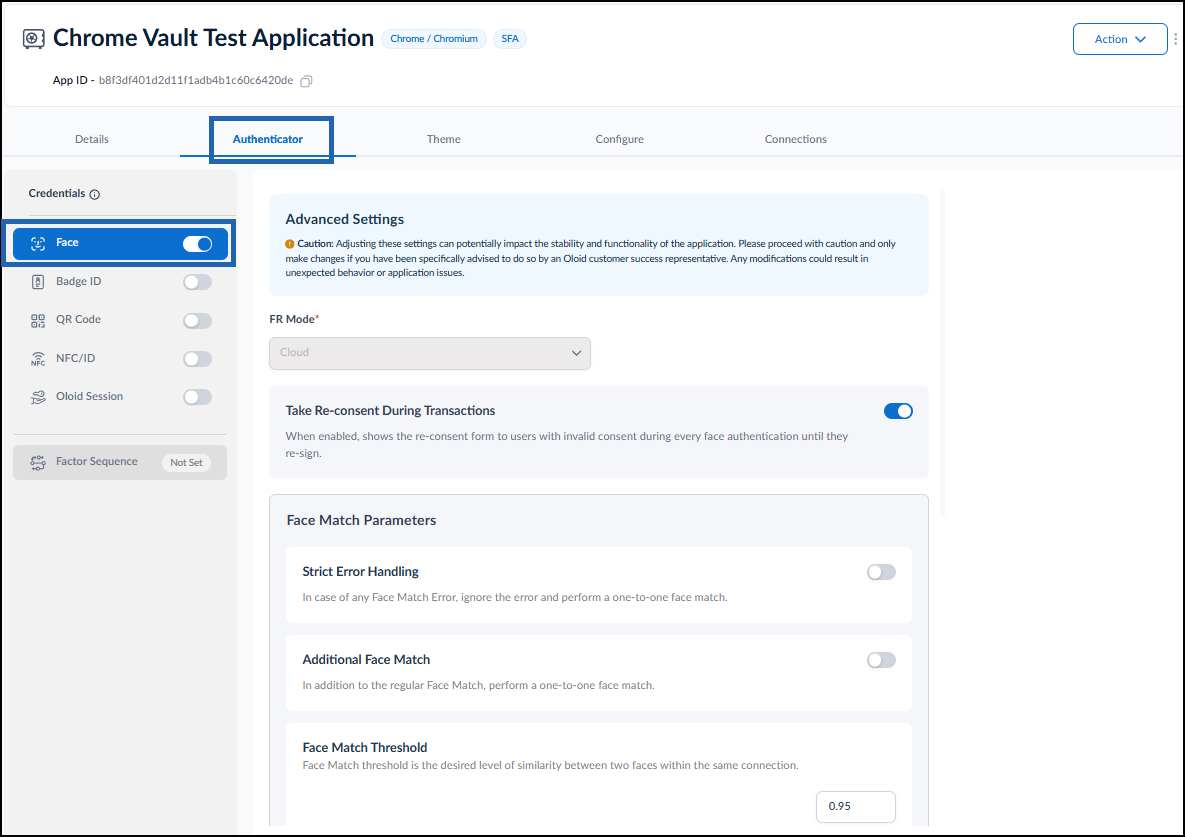Turn on the NFC/ID toggle

tap(197, 359)
